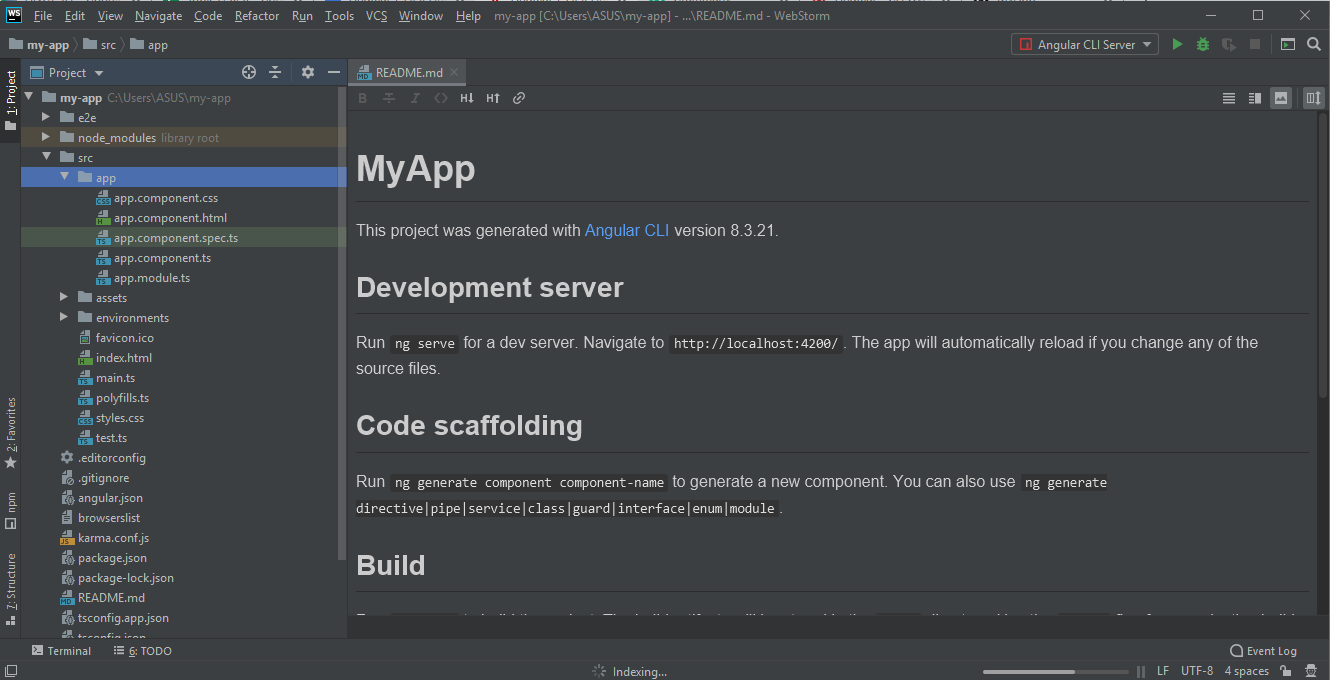Collapse all nodes in Project panel
The height and width of the screenshot is (680, 1330).
coord(276,72)
